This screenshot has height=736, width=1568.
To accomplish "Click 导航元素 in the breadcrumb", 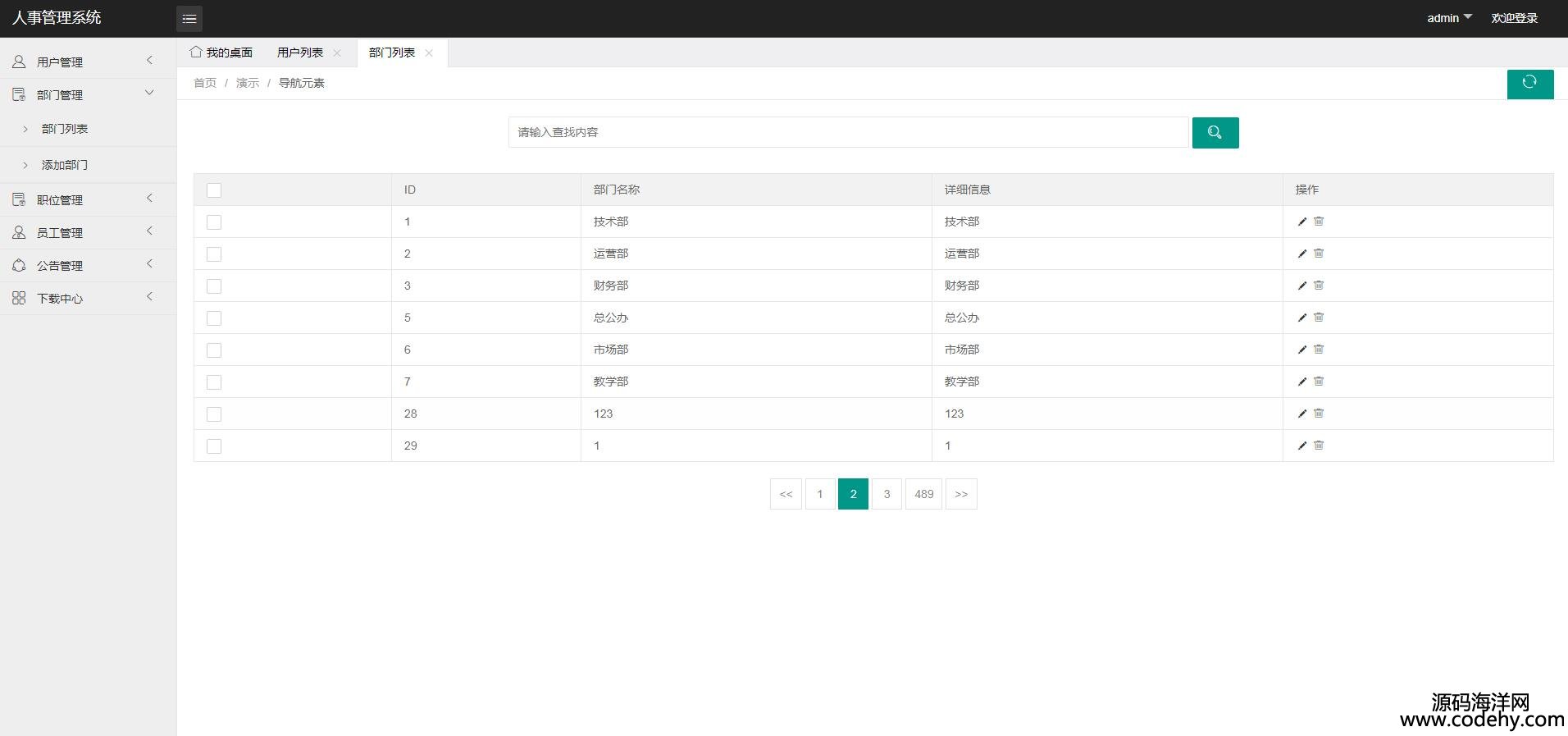I will [x=302, y=83].
